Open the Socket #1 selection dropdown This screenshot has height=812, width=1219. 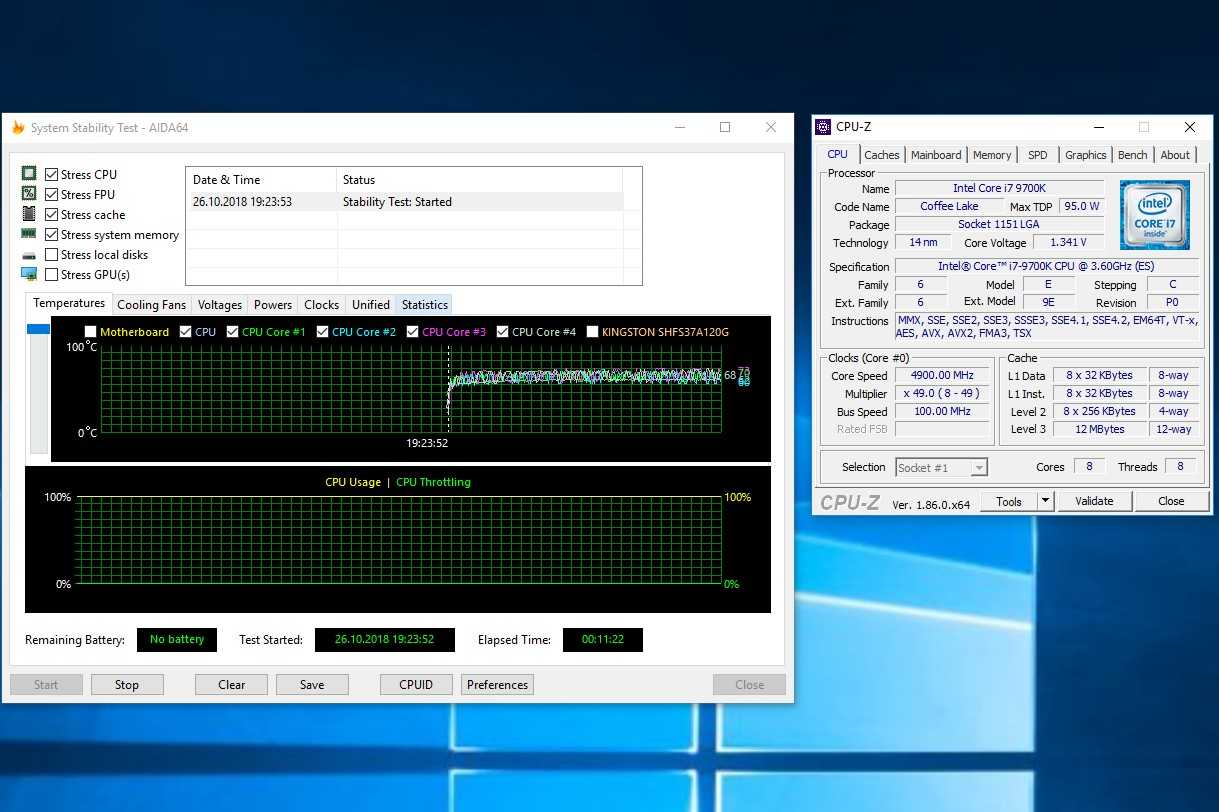(x=940, y=467)
